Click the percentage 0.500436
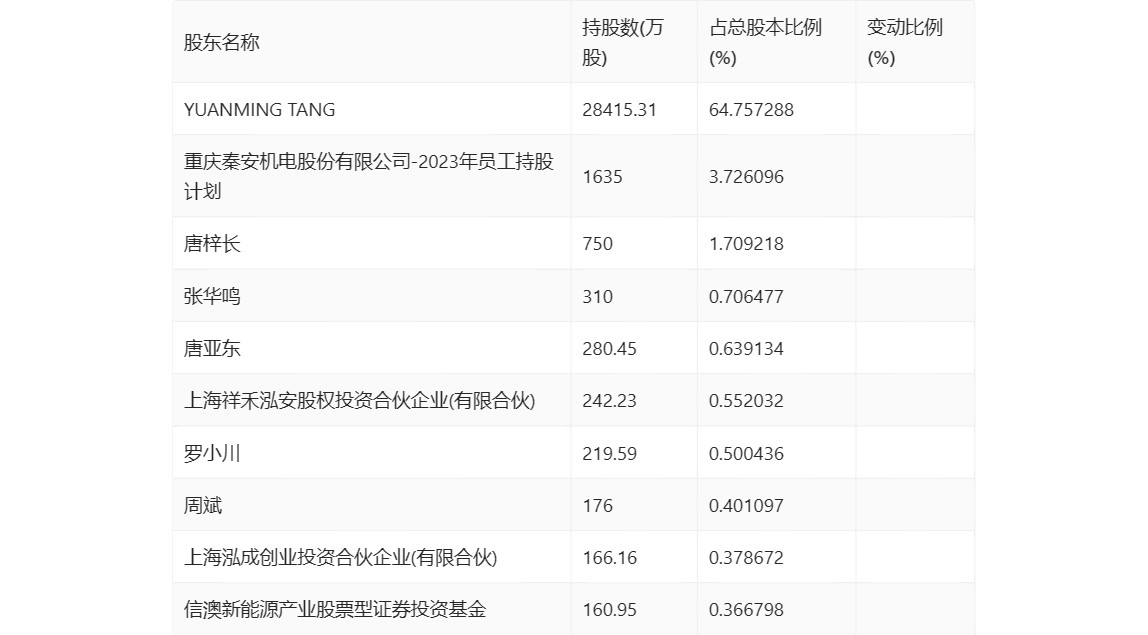This screenshot has width=1148, height=635. click(746, 453)
